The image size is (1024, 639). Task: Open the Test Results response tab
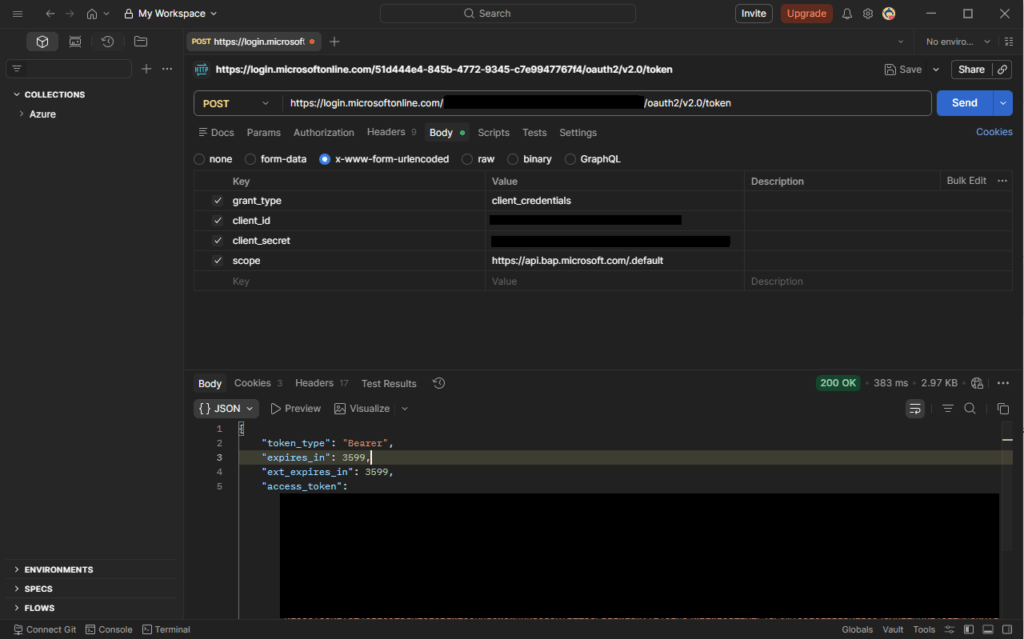click(x=388, y=384)
